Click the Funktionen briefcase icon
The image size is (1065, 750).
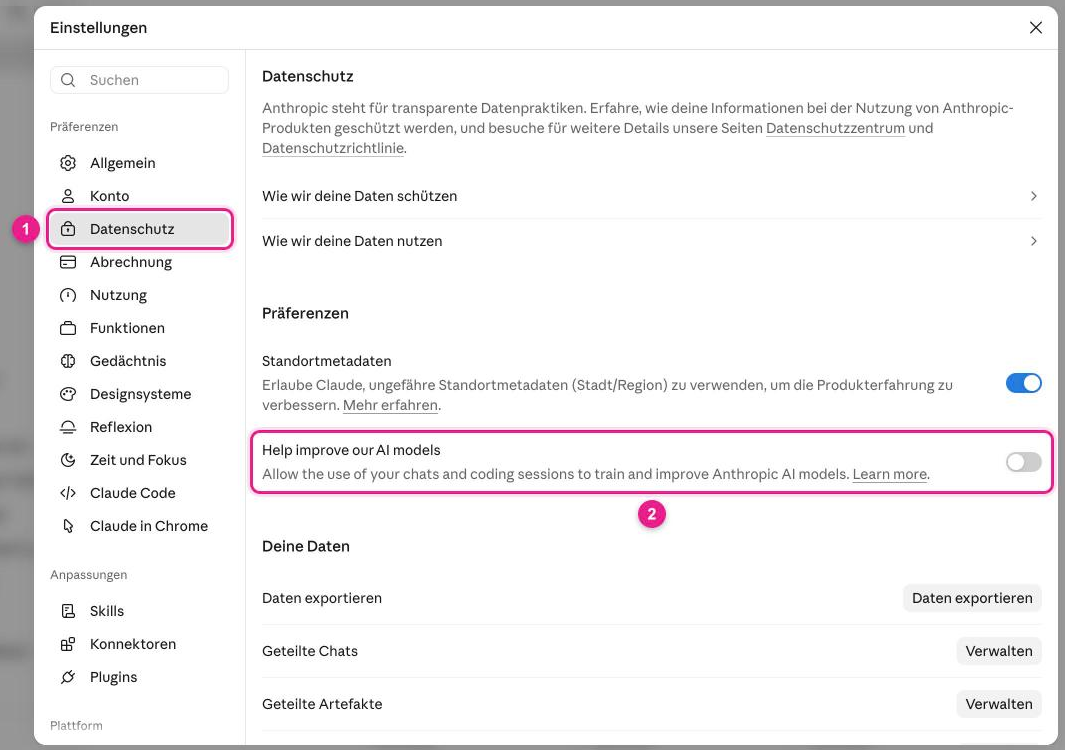click(68, 328)
